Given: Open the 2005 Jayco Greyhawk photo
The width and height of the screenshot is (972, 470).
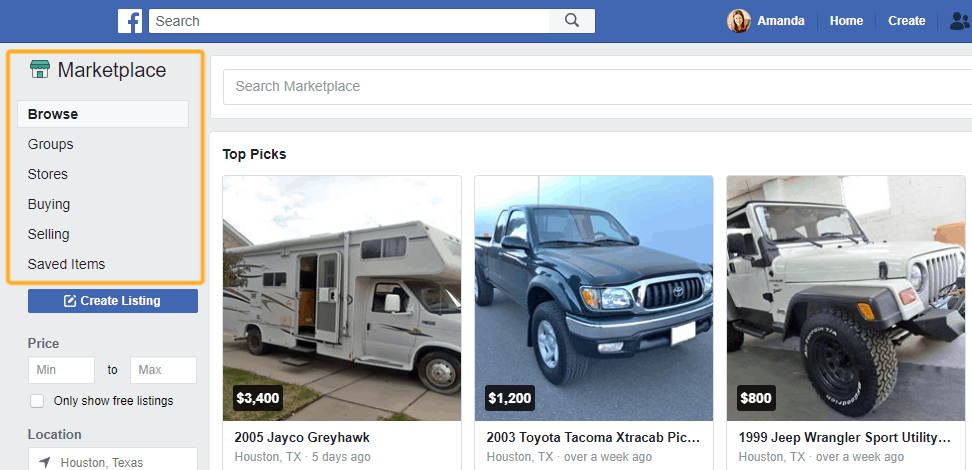Looking at the screenshot, I should pyautogui.click(x=342, y=298).
